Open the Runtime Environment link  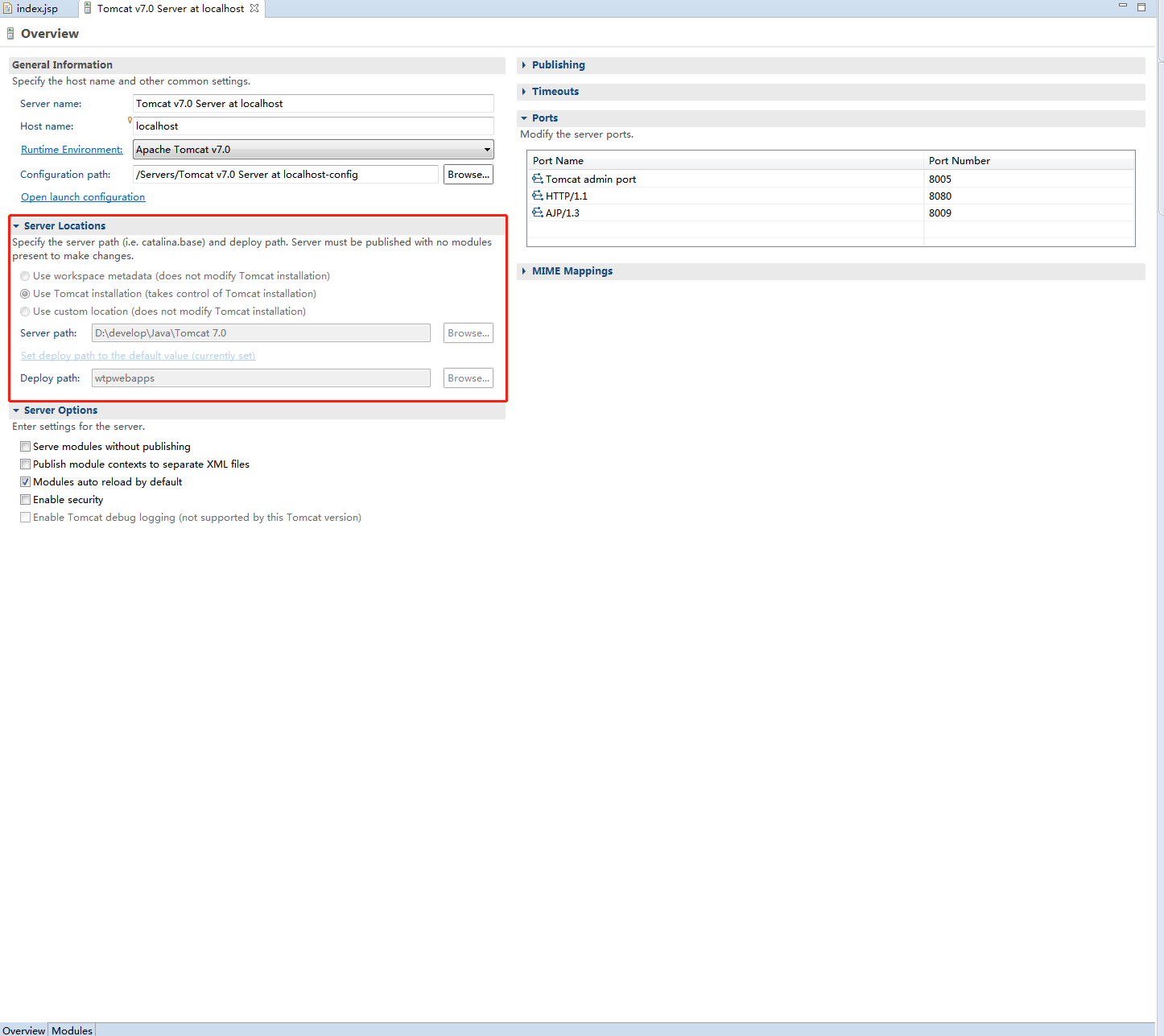[x=72, y=150]
